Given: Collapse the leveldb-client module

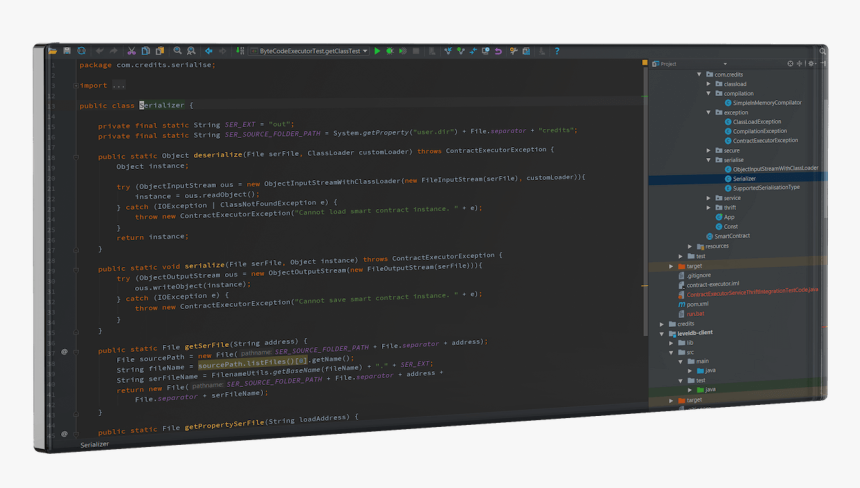Looking at the screenshot, I should click(662, 333).
